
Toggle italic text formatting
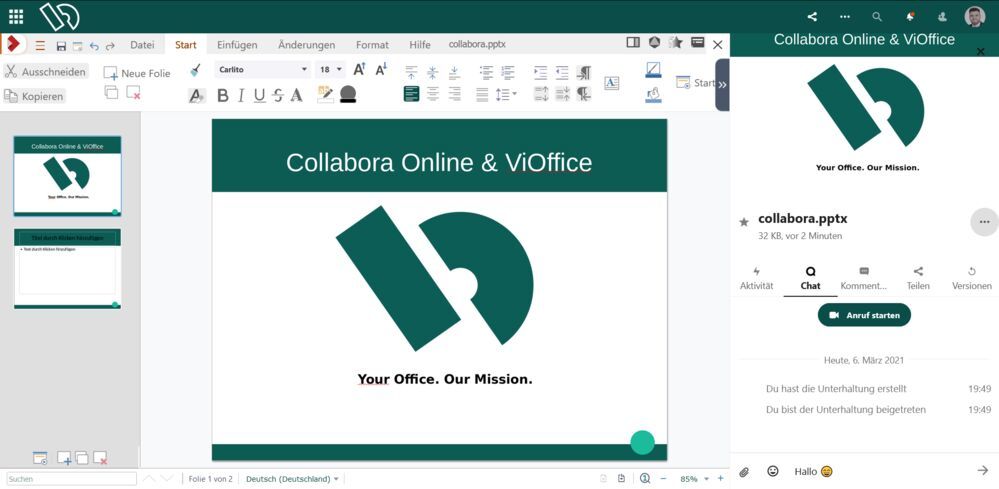[x=241, y=95]
